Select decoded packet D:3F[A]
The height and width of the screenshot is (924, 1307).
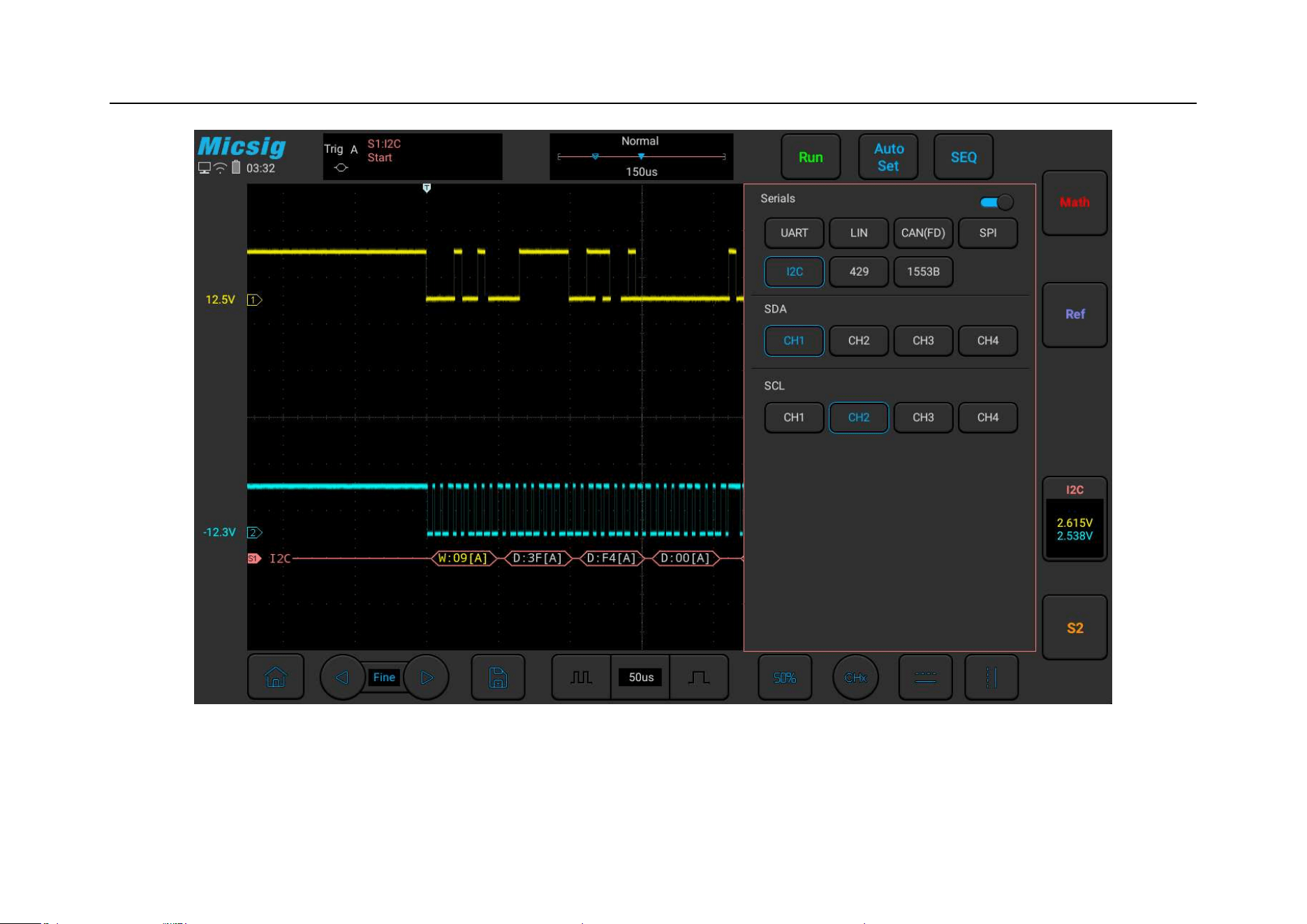pos(538,558)
